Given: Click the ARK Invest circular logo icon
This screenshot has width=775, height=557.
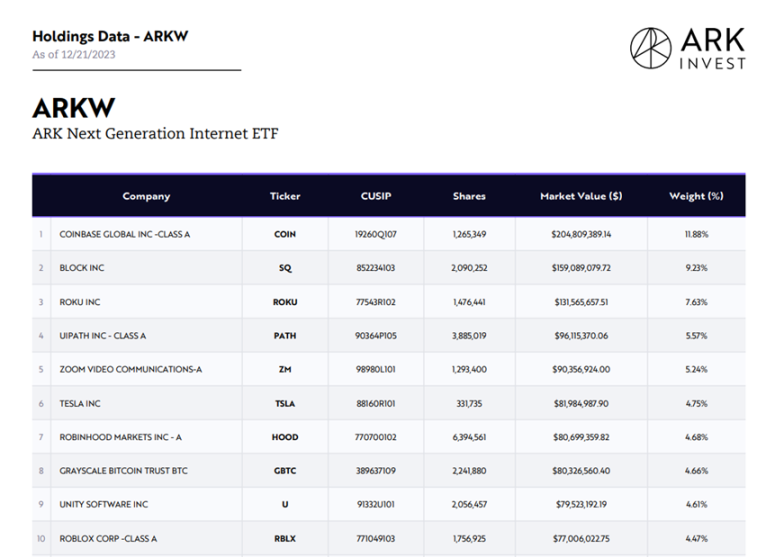Looking at the screenshot, I should [650, 48].
